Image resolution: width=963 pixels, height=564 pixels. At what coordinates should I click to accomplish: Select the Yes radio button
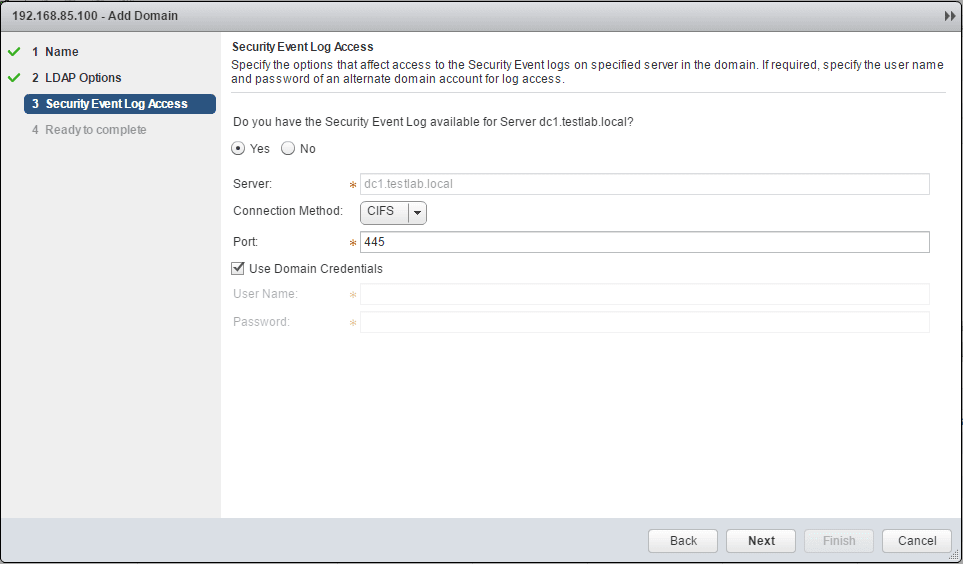point(238,149)
